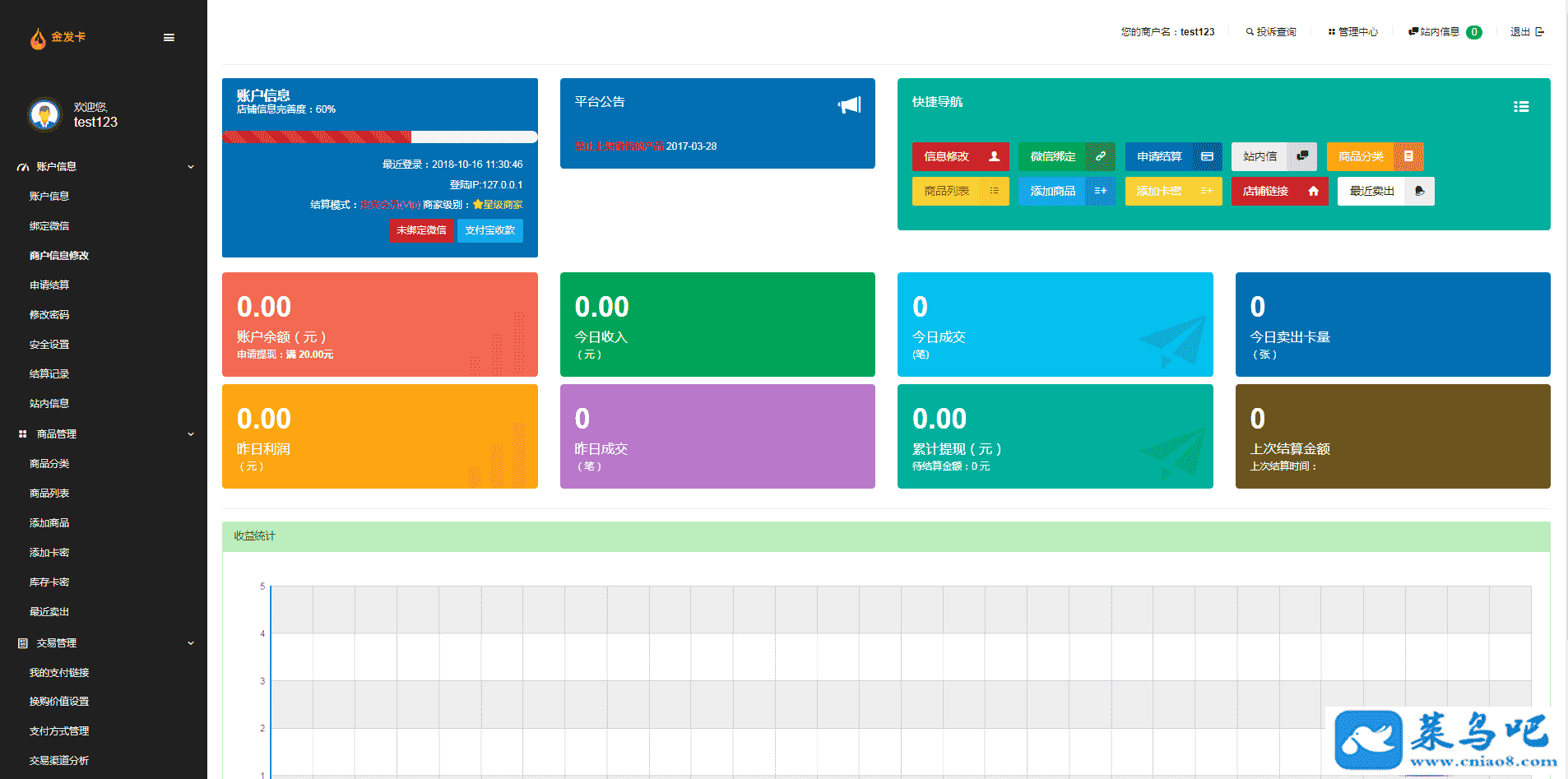Open 账户信息 sub-item in sidebar

pos(49,197)
